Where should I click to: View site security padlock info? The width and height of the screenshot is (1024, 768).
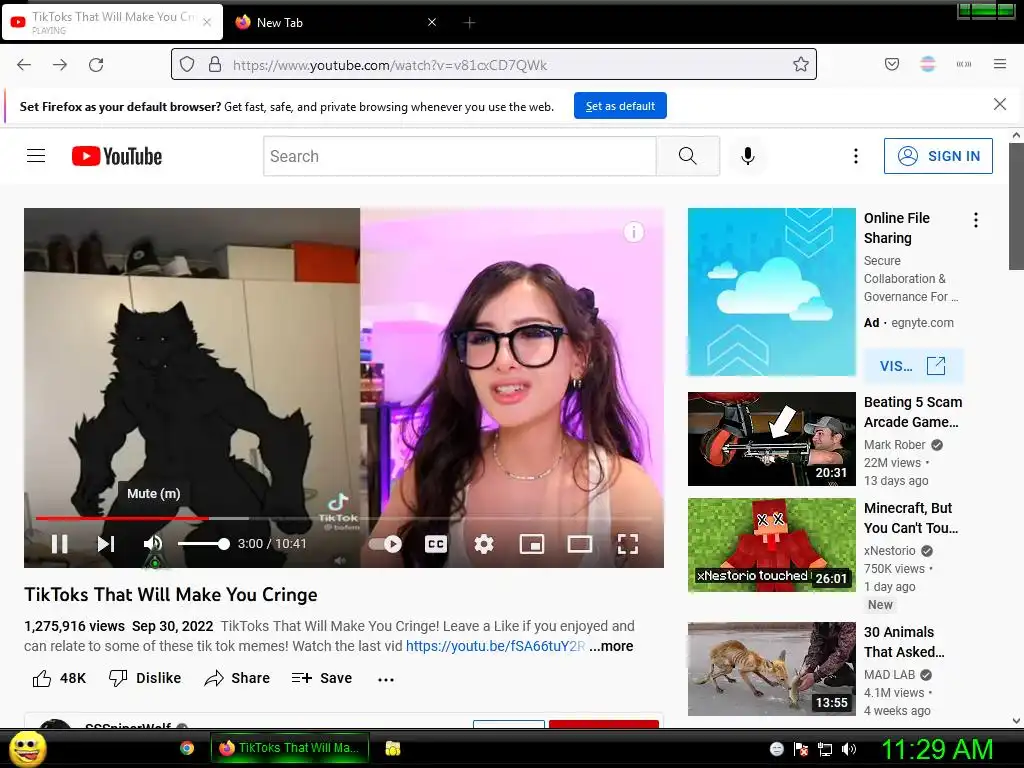pos(215,64)
